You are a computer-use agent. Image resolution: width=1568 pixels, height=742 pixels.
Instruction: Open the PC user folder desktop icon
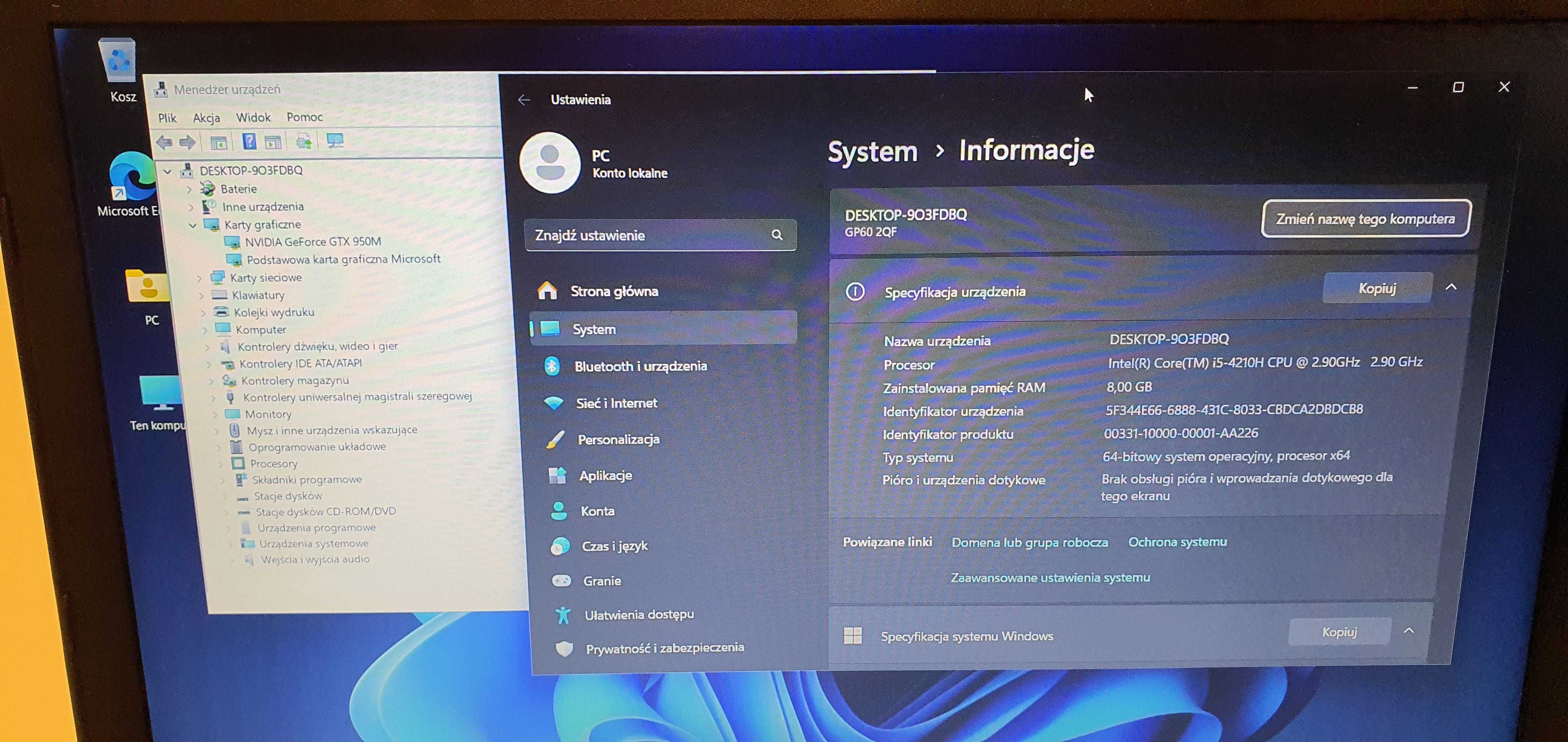[148, 297]
